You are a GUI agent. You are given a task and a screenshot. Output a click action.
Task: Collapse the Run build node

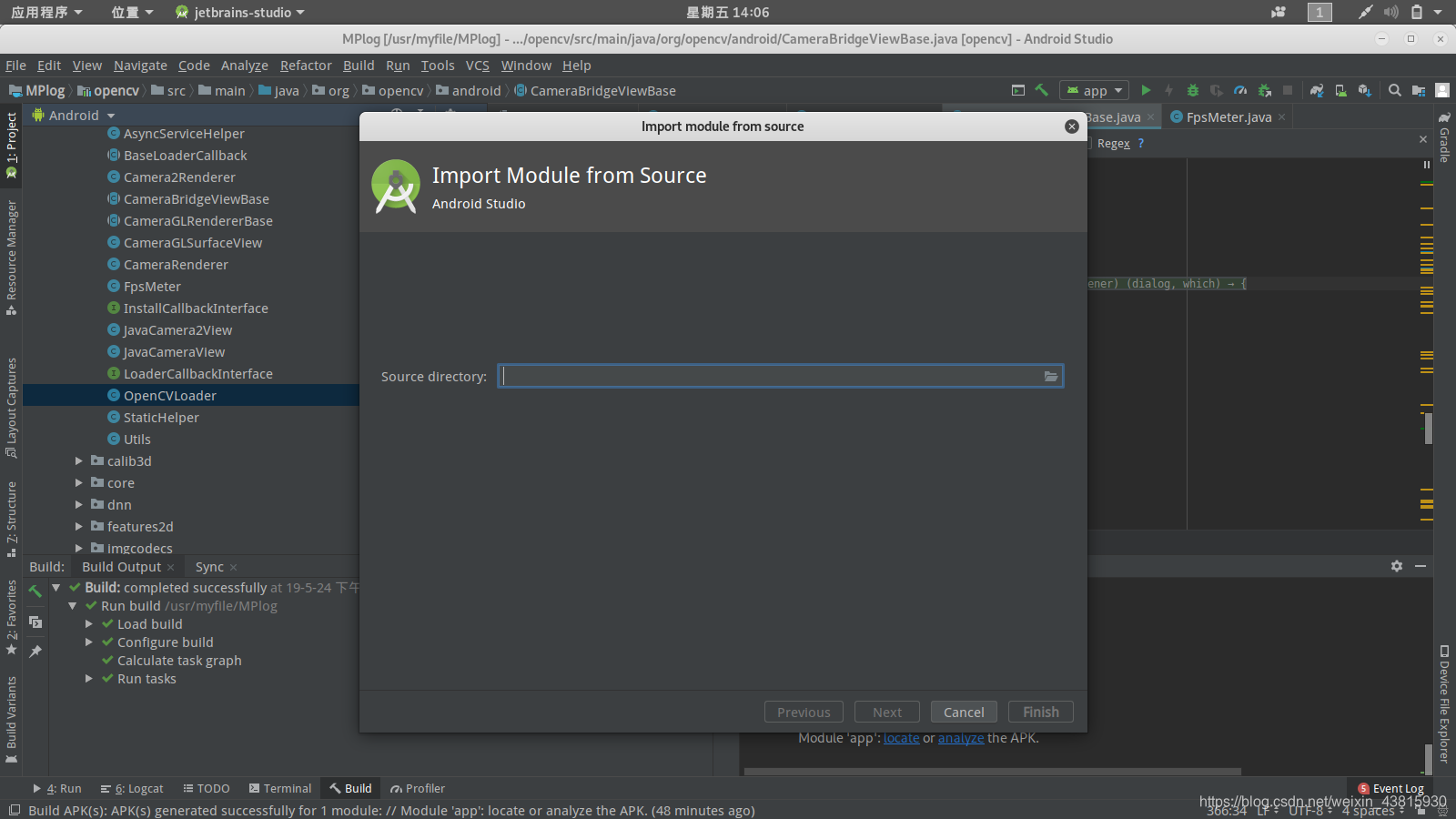[x=73, y=606]
